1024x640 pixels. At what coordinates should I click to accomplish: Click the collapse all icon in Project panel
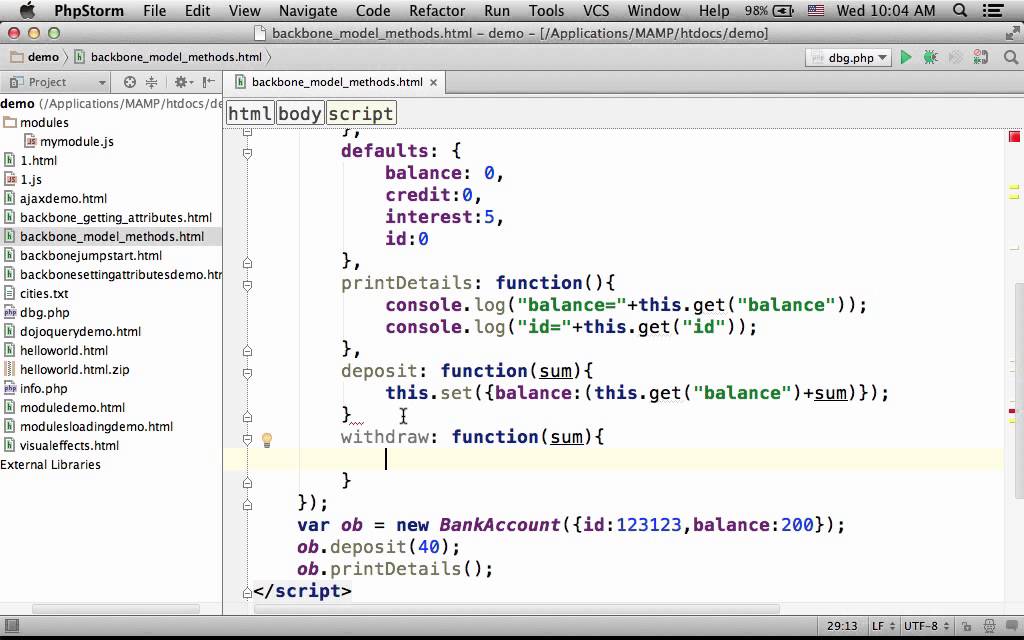click(152, 82)
